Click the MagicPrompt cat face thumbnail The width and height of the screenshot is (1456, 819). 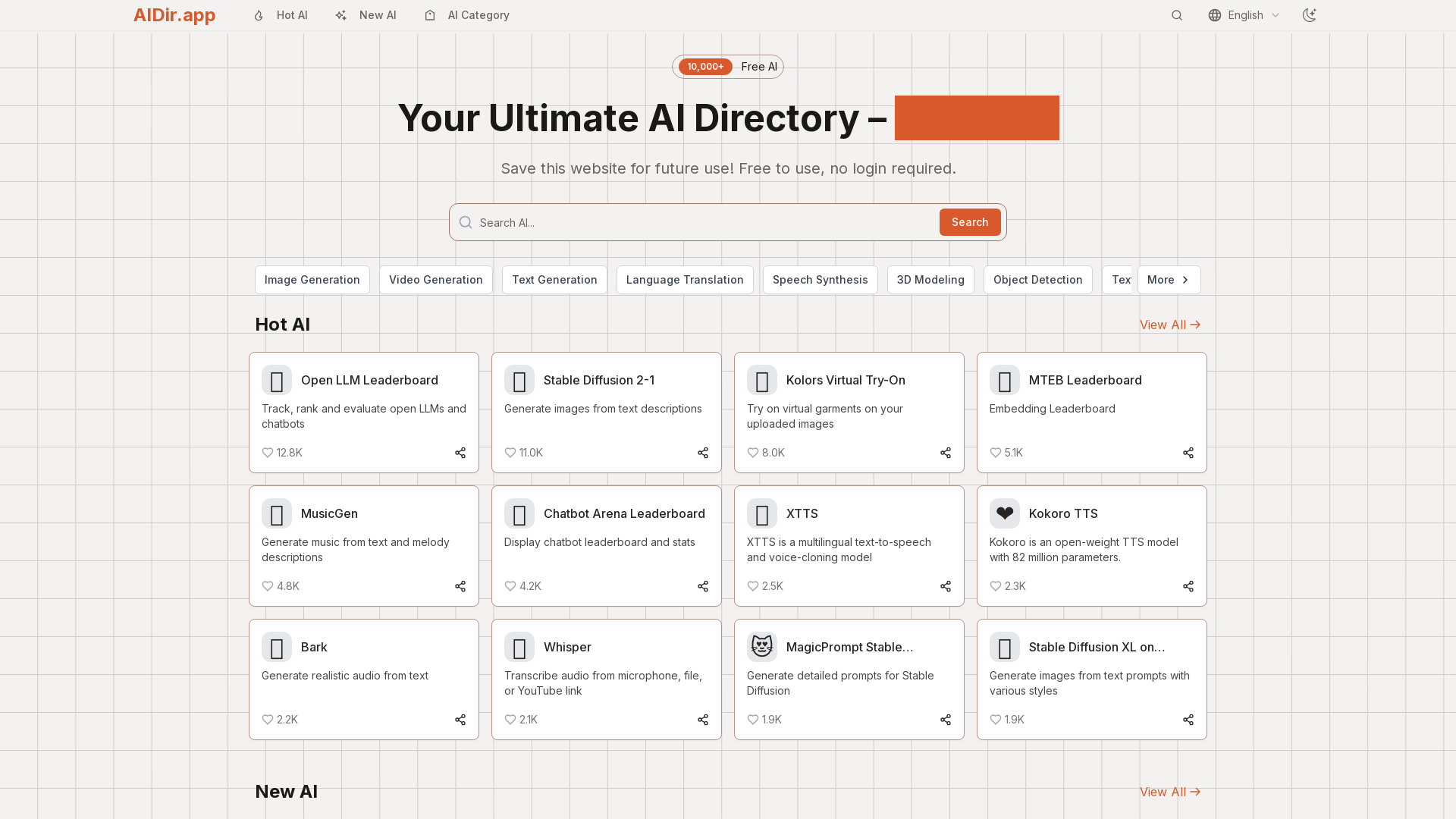(x=762, y=647)
